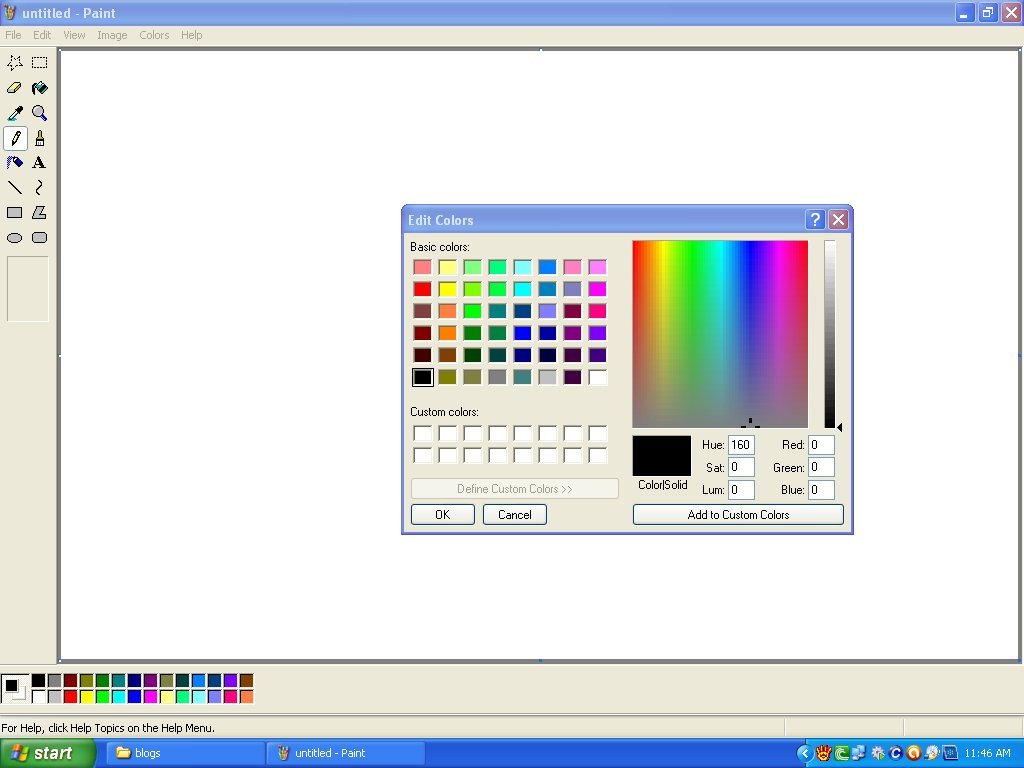The image size is (1024, 768).
Task: Select the Airbrush tool
Action: (14, 163)
